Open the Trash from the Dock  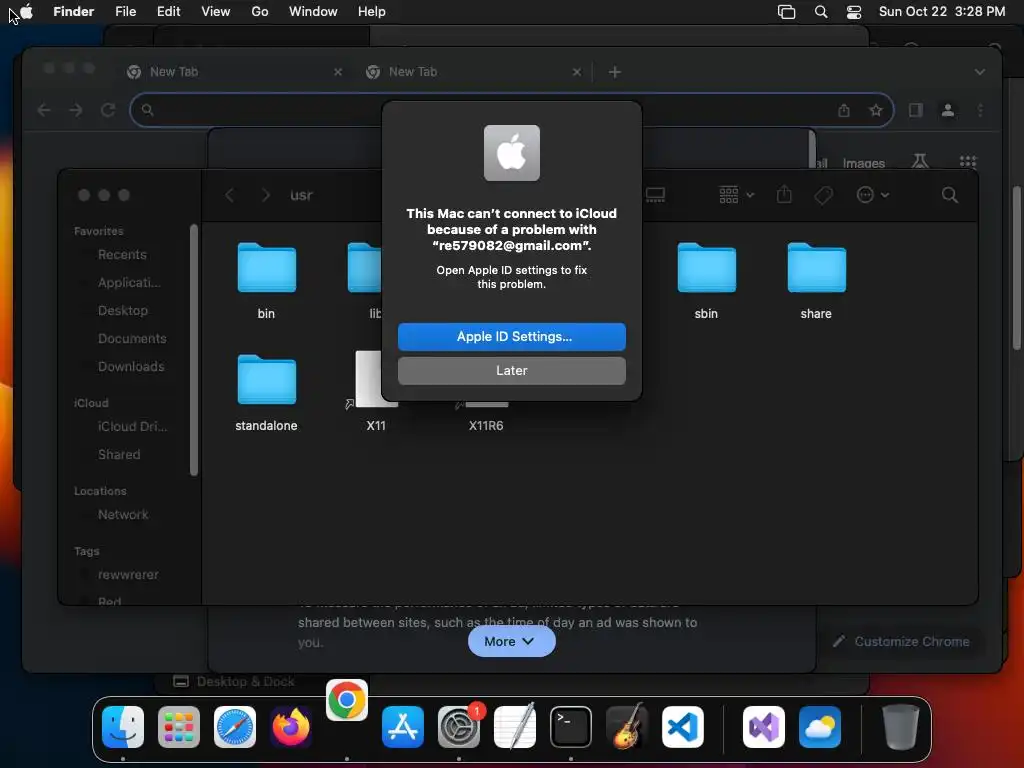(x=901, y=727)
